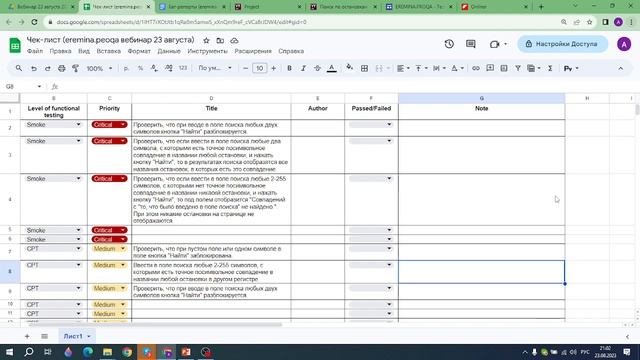Open the zoom 100% dropdown
This screenshot has width=640, height=360.
pyautogui.click(x=99, y=69)
